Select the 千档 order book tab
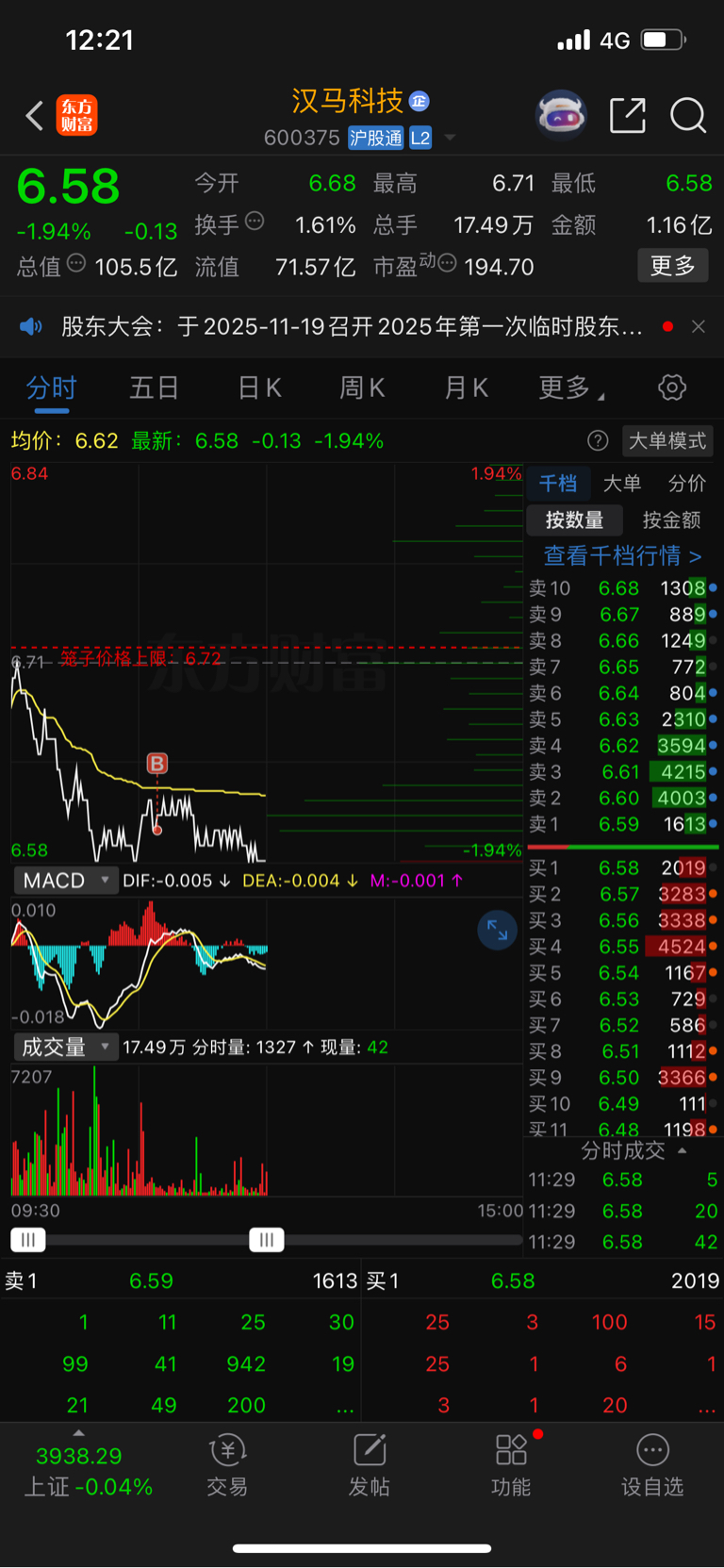 [x=558, y=484]
